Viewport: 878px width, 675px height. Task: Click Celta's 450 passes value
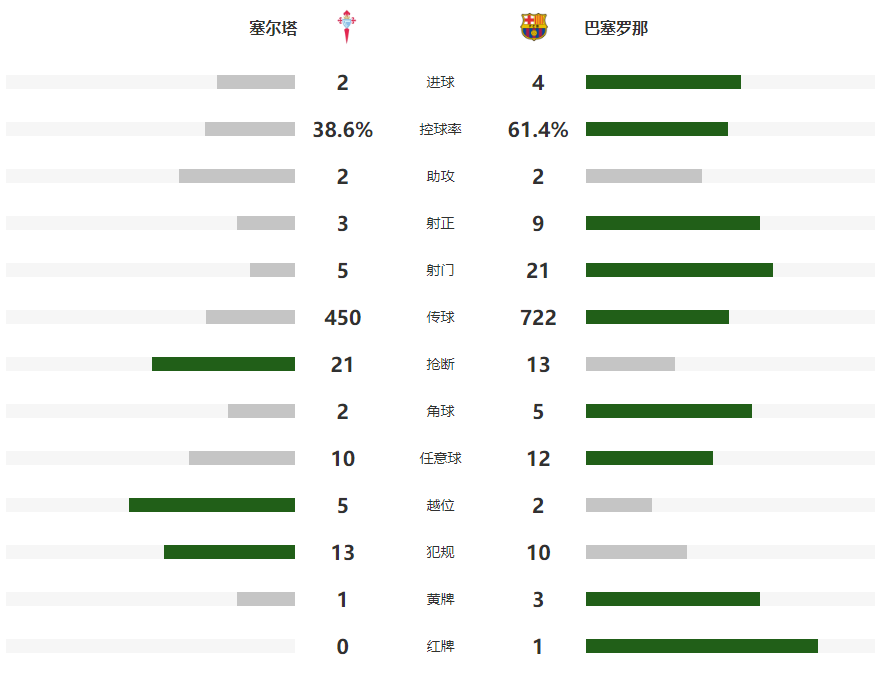pyautogui.click(x=343, y=318)
